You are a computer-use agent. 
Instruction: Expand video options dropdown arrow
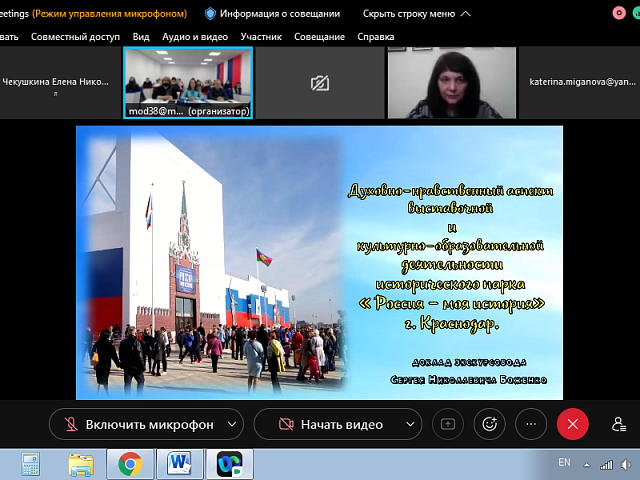(409, 424)
